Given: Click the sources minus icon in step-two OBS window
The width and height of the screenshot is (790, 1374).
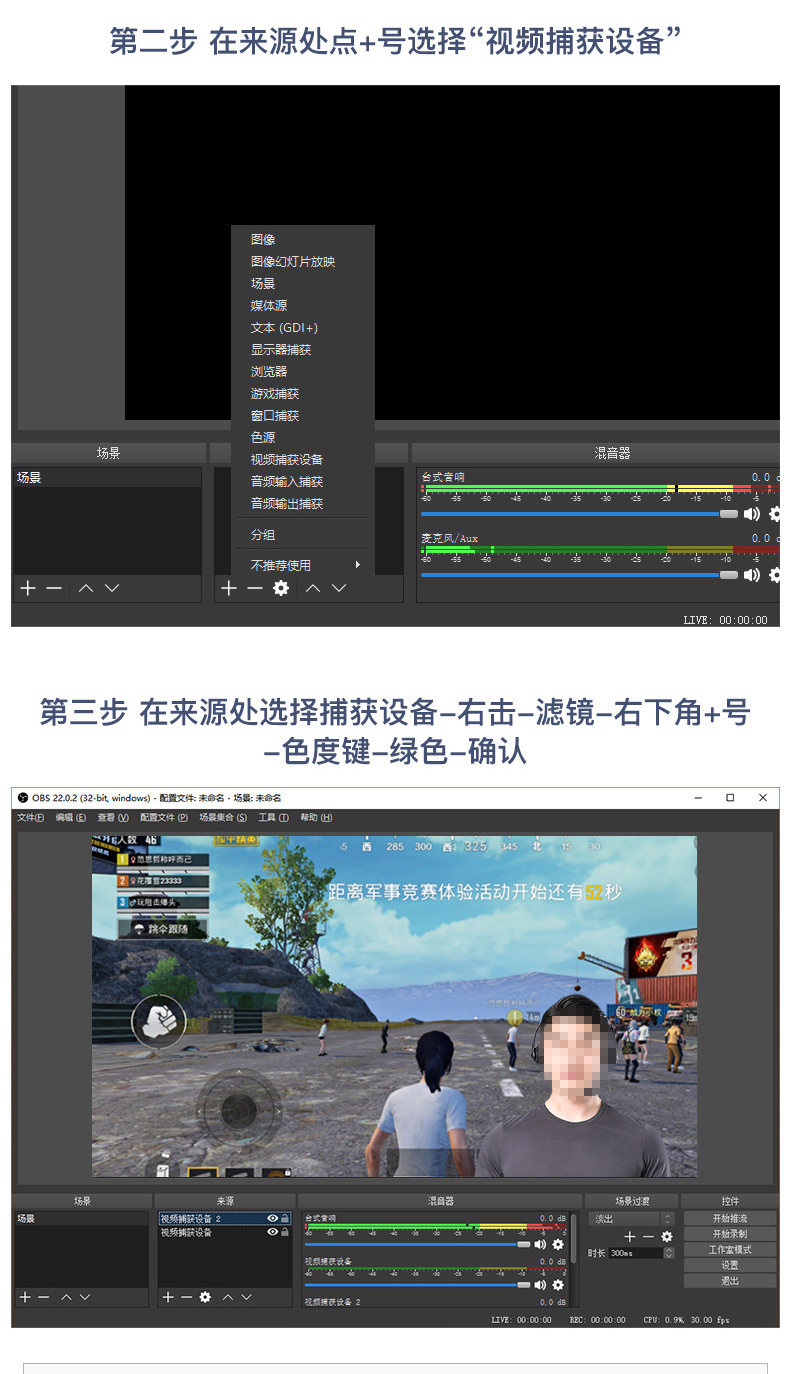Looking at the screenshot, I should tap(255, 588).
